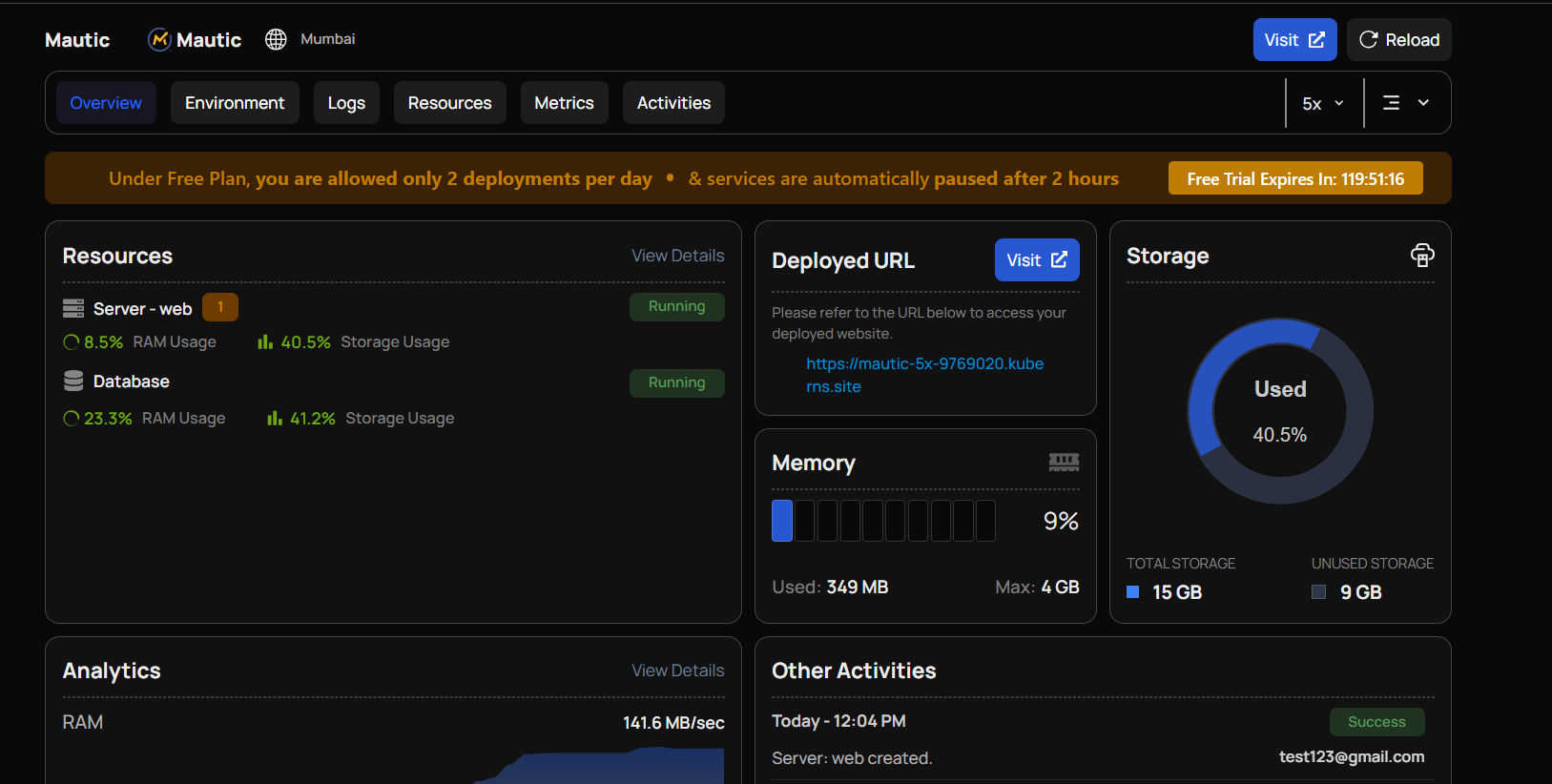The image size is (1552, 784).
Task: Select the Metrics tab
Action: tap(564, 103)
